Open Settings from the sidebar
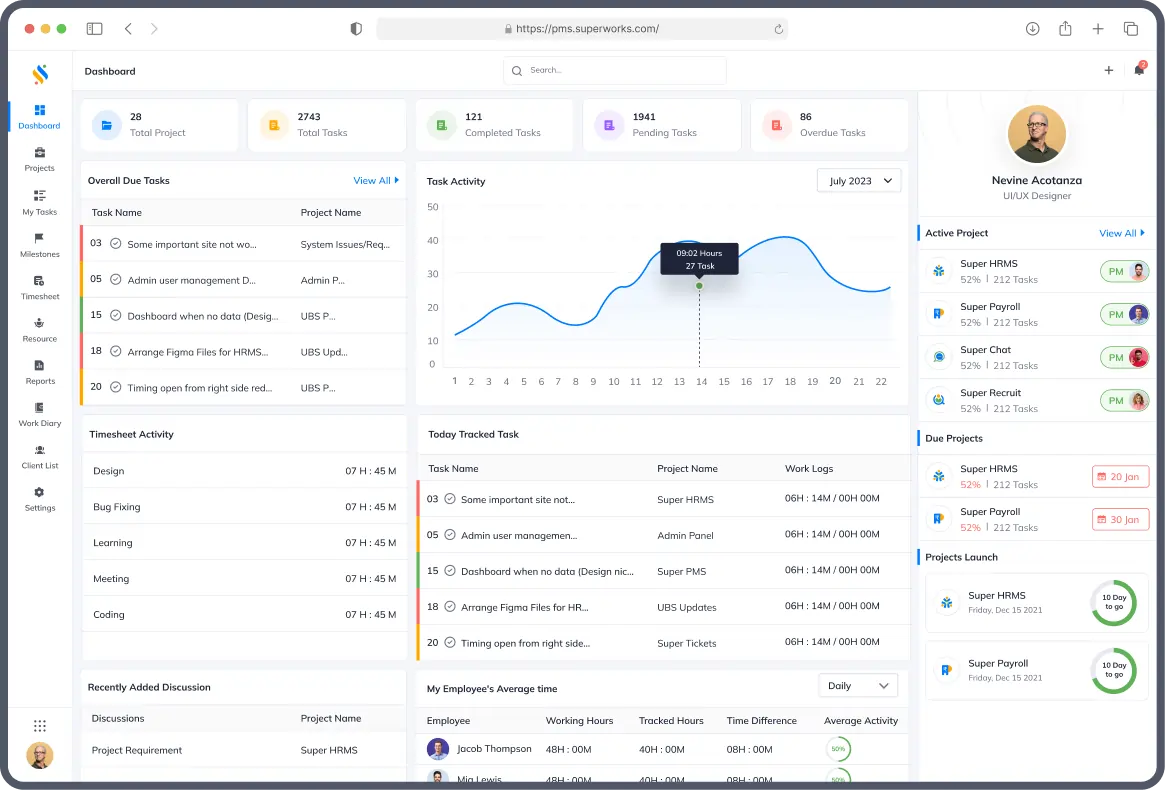The width and height of the screenshot is (1165, 790). [x=39, y=500]
